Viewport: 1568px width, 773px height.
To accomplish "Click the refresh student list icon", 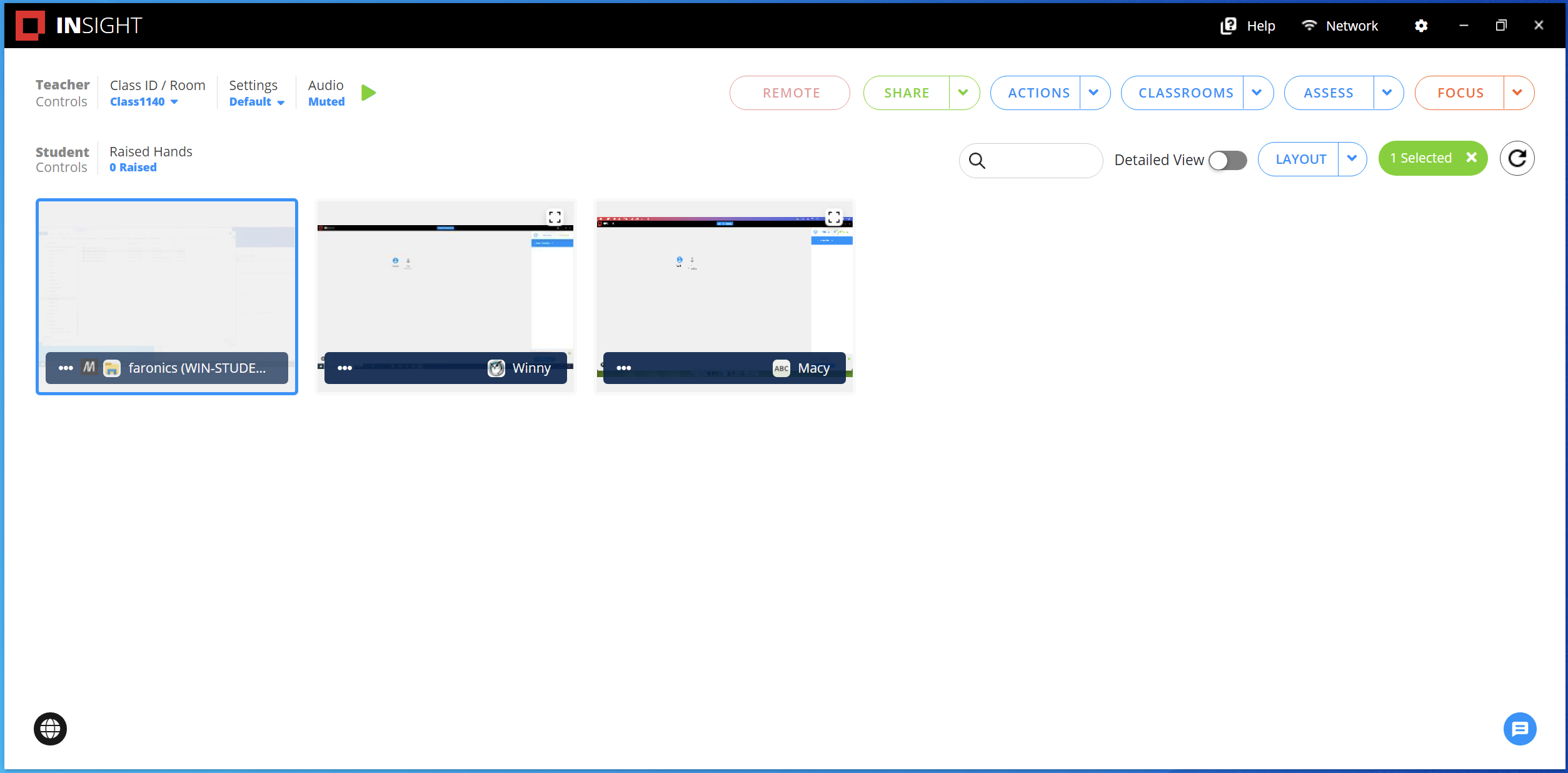I will tap(1517, 159).
